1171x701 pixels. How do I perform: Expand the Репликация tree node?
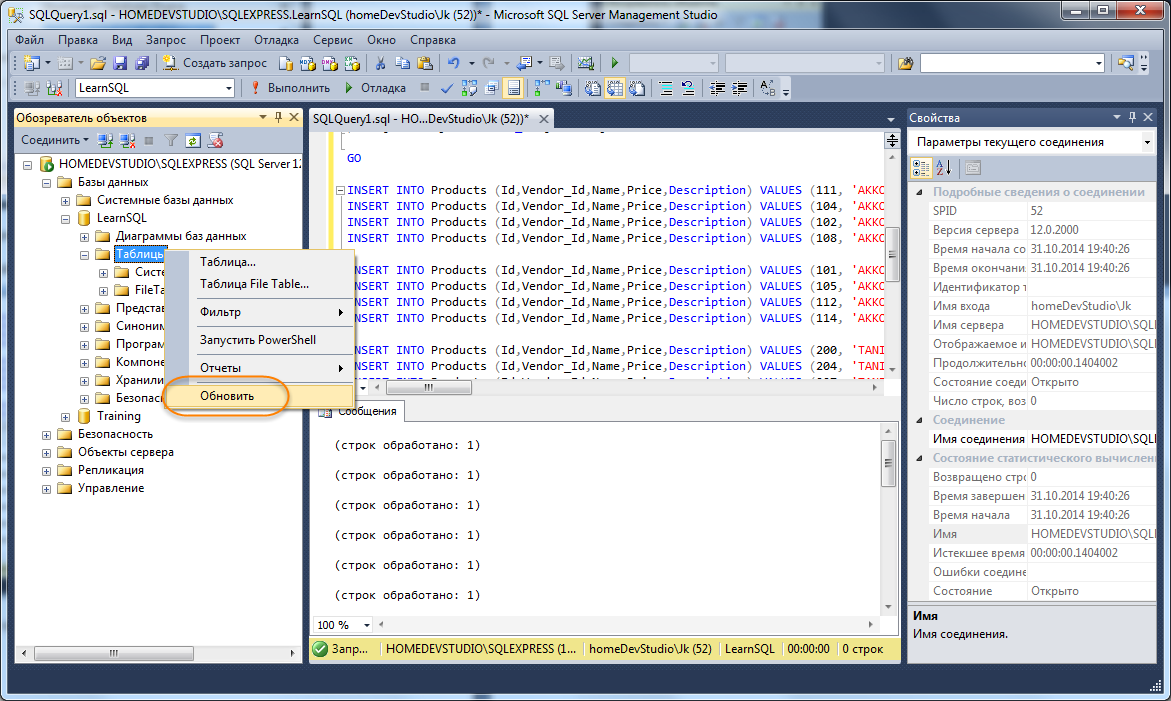46,471
